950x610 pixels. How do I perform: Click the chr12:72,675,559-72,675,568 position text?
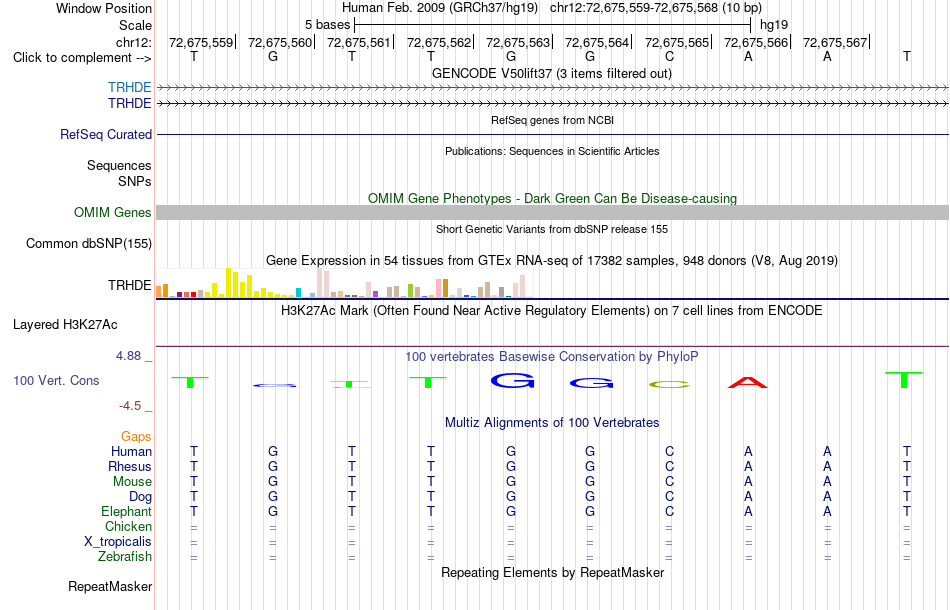tap(634, 8)
